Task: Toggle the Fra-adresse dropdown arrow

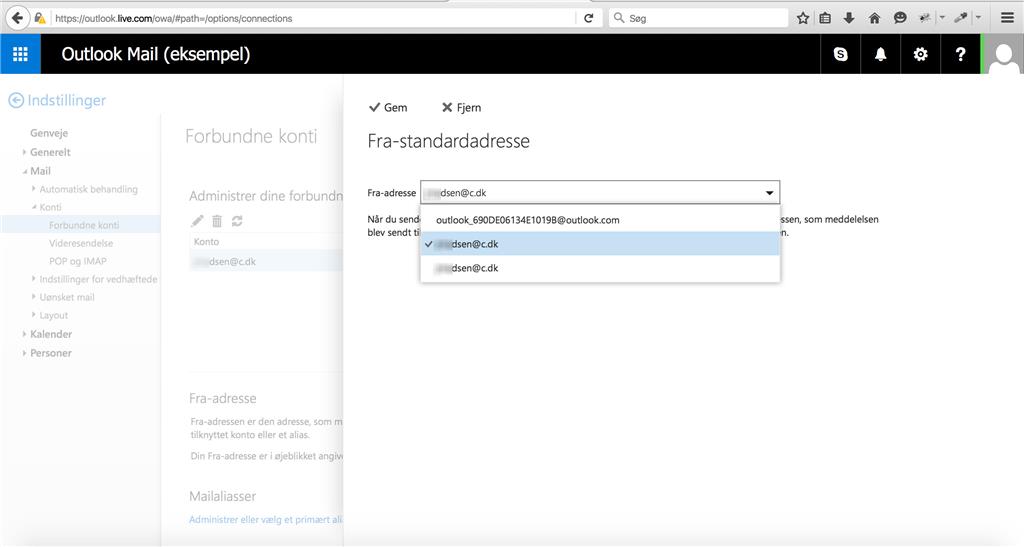Action: (x=769, y=193)
